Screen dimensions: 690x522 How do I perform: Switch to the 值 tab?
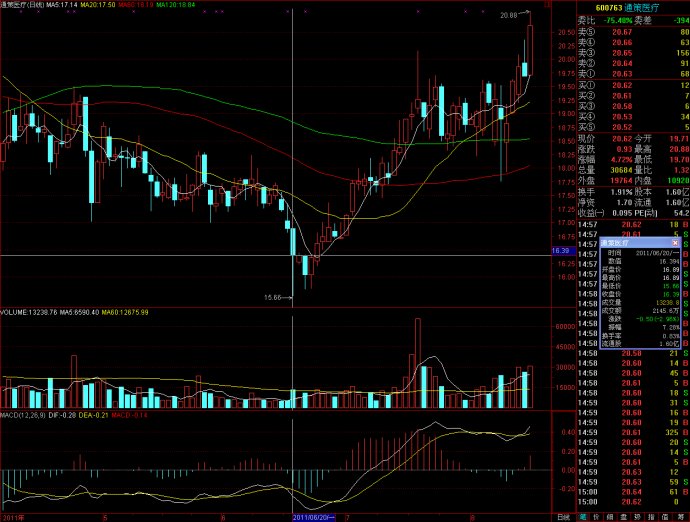665,517
